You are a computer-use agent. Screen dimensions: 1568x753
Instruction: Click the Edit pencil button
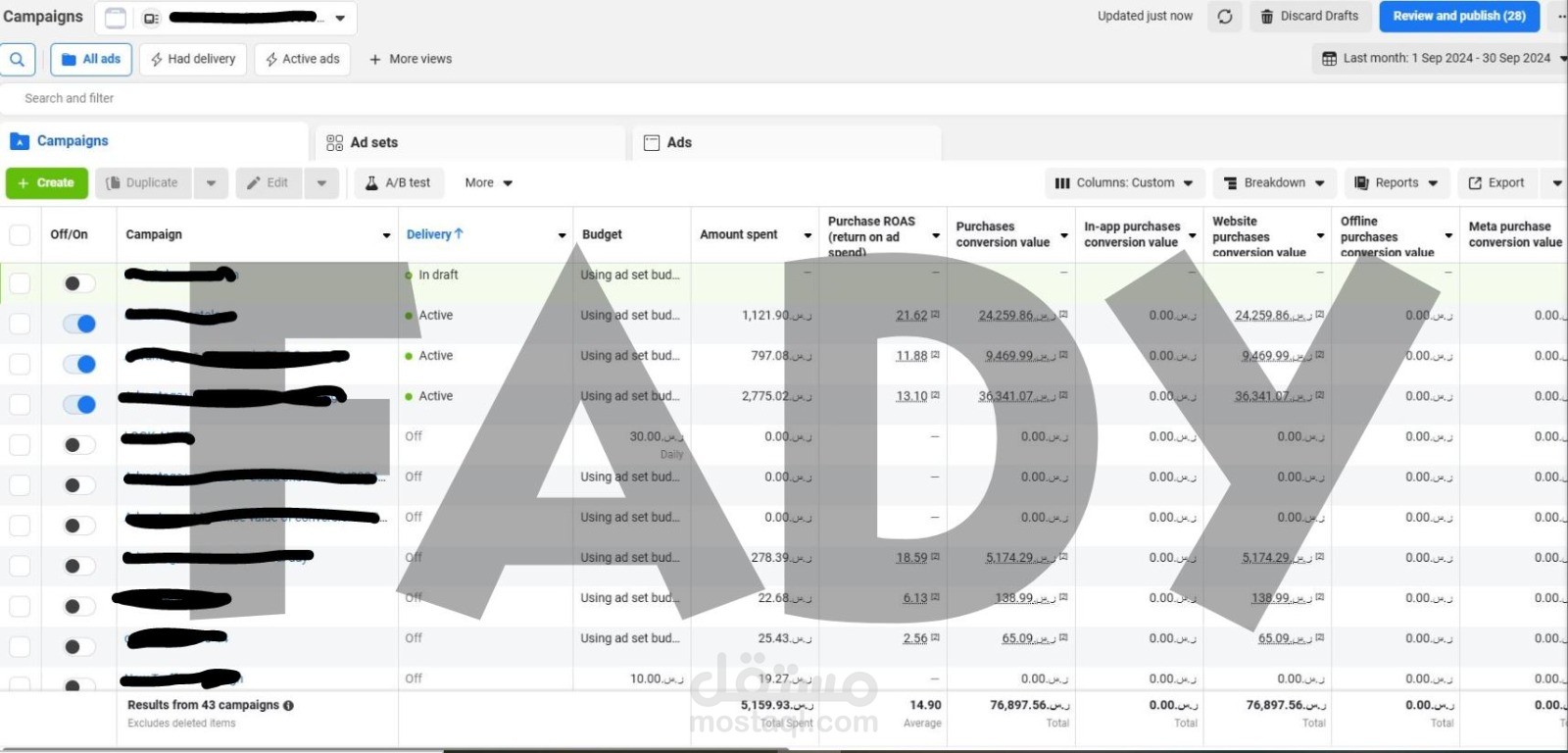(268, 183)
